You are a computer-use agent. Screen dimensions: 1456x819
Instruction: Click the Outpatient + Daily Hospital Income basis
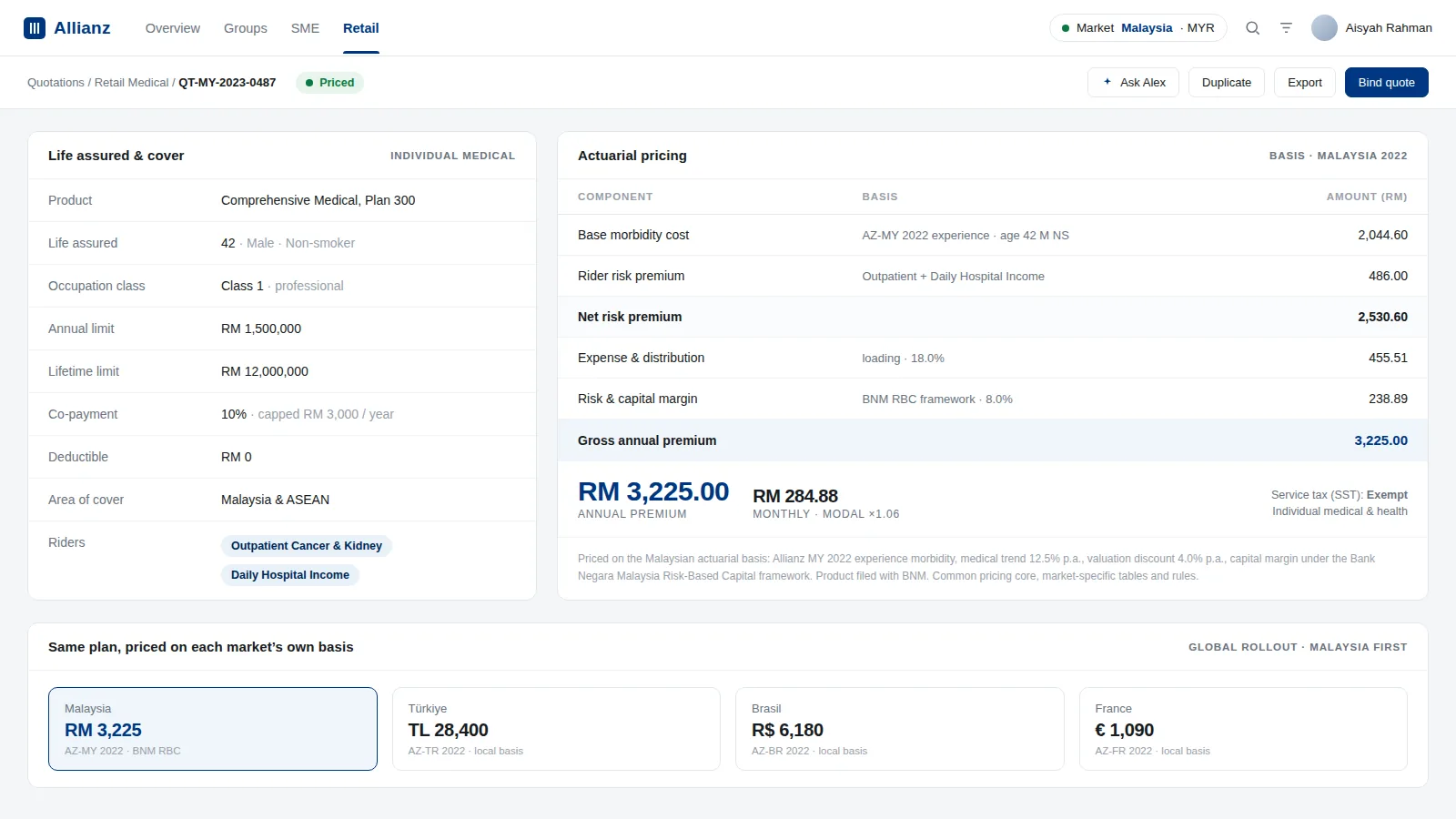(953, 276)
